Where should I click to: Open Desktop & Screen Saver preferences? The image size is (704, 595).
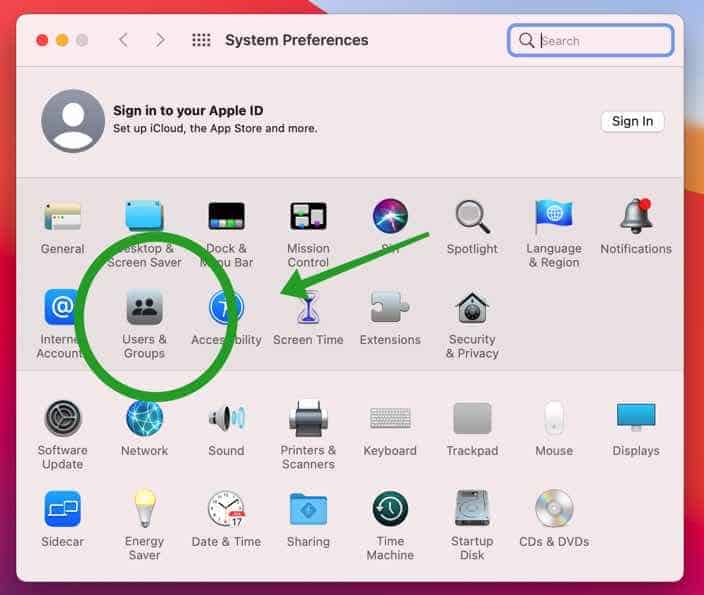pos(144,216)
